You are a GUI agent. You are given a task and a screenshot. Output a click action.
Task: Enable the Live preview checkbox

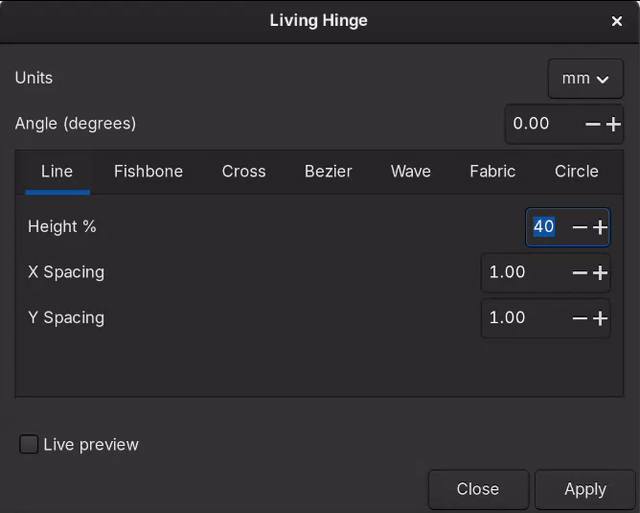(x=29, y=445)
